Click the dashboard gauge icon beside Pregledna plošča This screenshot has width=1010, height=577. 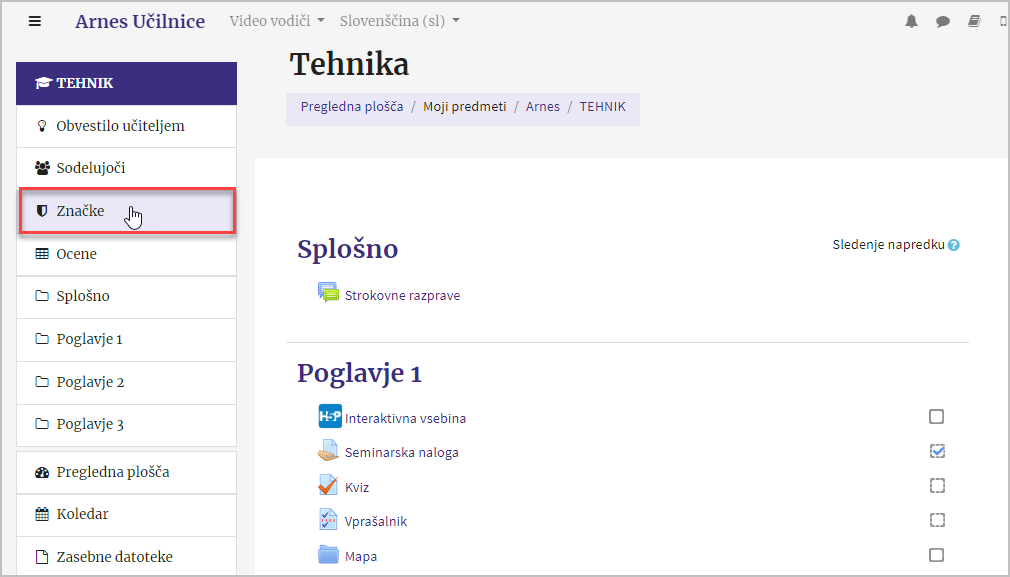[42, 472]
